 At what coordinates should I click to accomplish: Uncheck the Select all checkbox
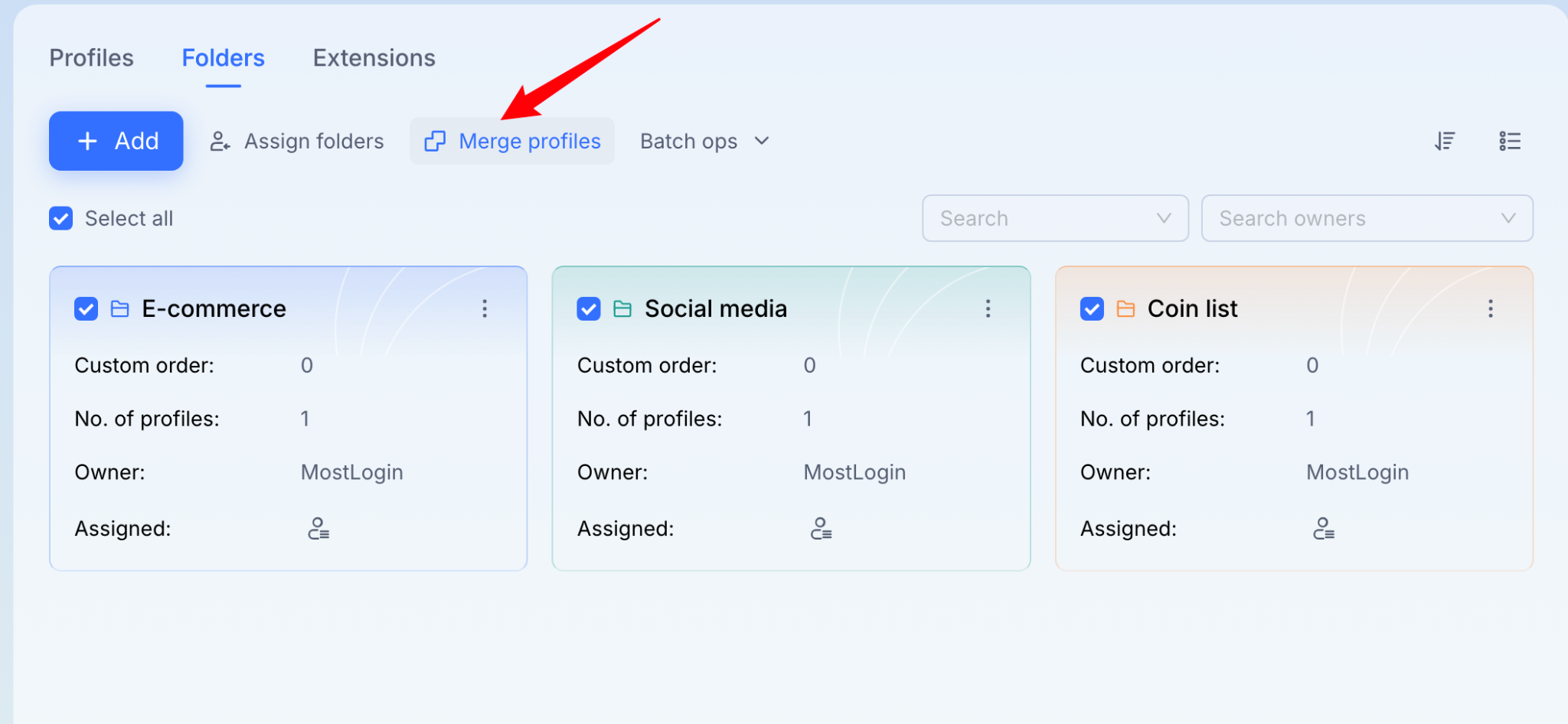(61, 219)
